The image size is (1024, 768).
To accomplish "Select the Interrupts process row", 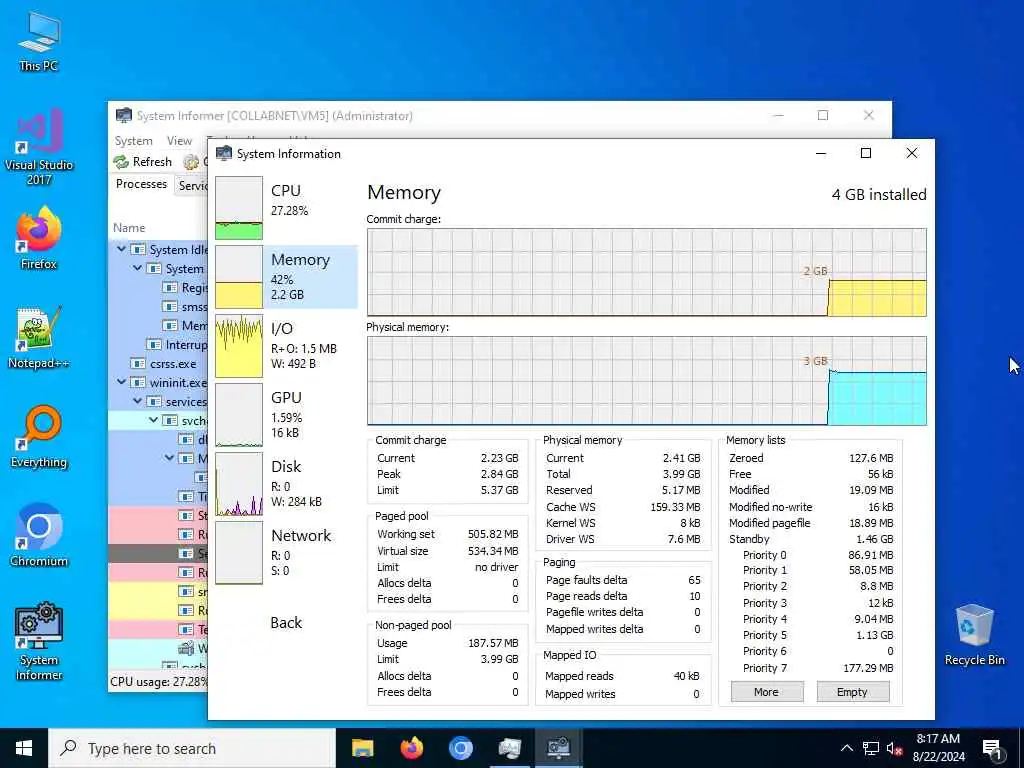I will [158, 344].
